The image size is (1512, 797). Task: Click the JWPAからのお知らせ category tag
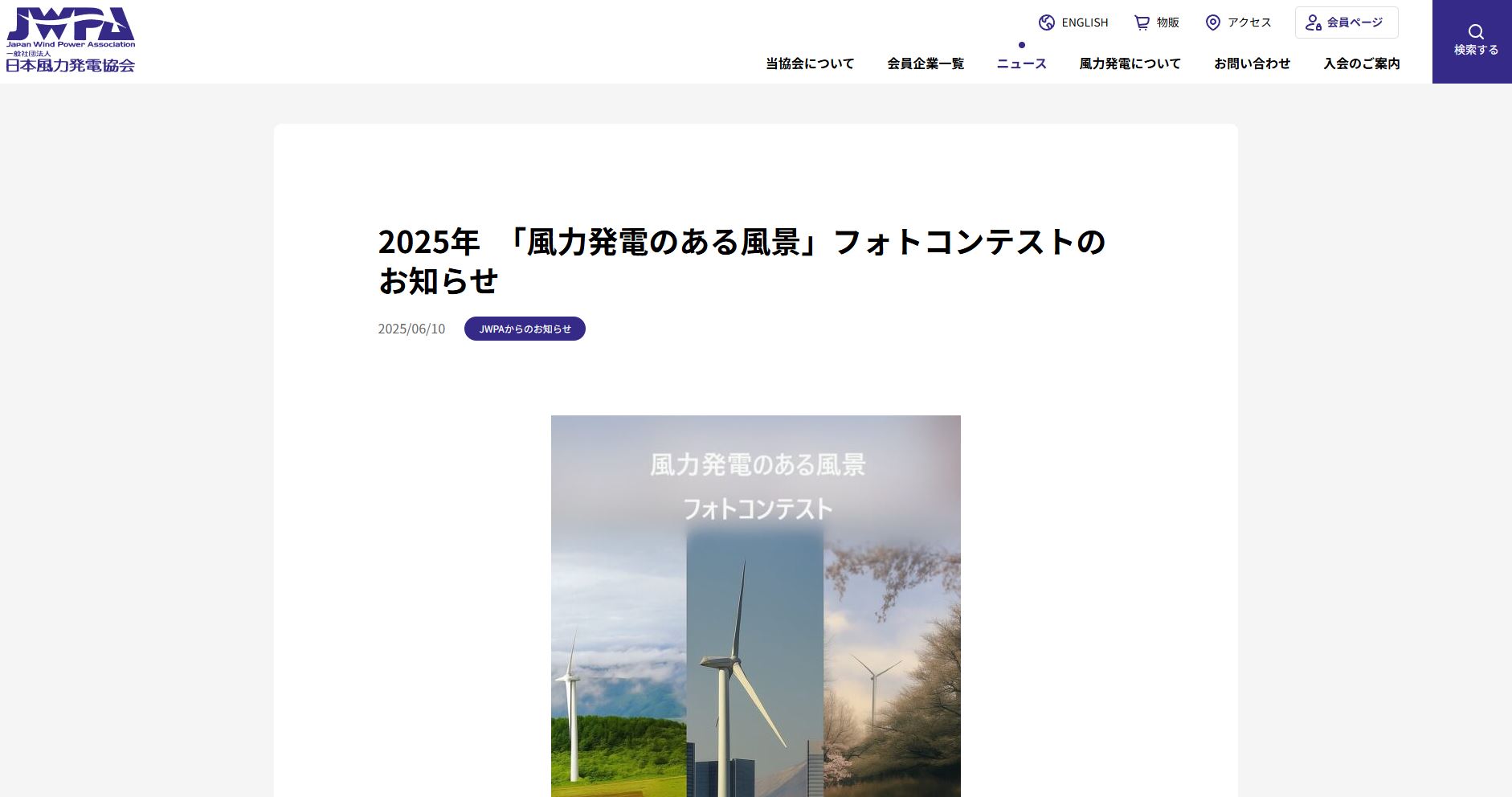tap(525, 329)
